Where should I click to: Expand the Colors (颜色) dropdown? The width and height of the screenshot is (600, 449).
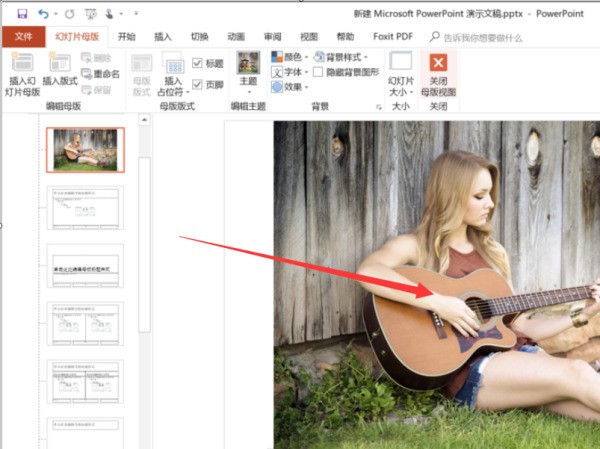pyautogui.click(x=289, y=57)
